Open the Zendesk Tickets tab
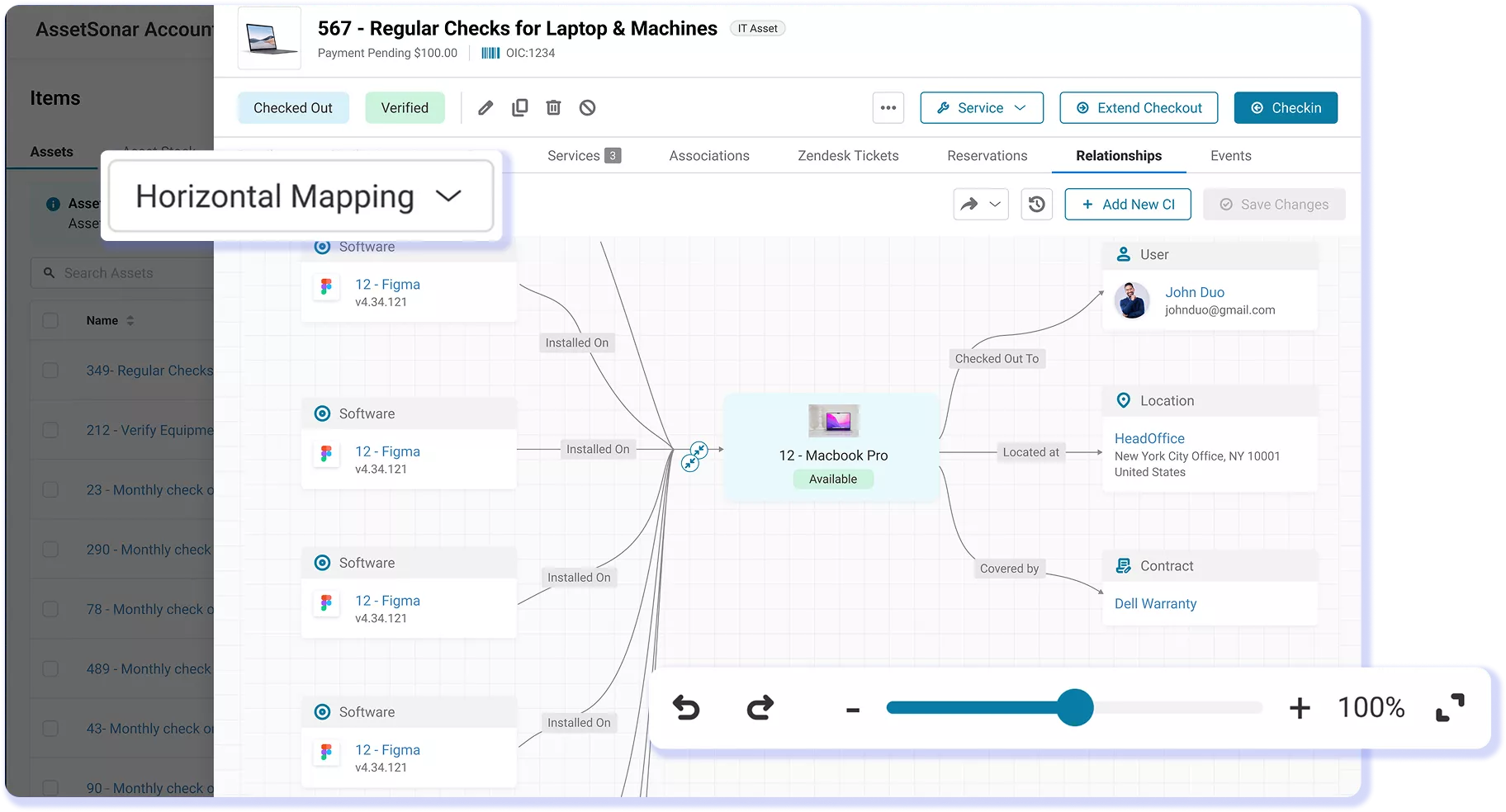Viewport: 1506px width, 812px height. pos(848,156)
